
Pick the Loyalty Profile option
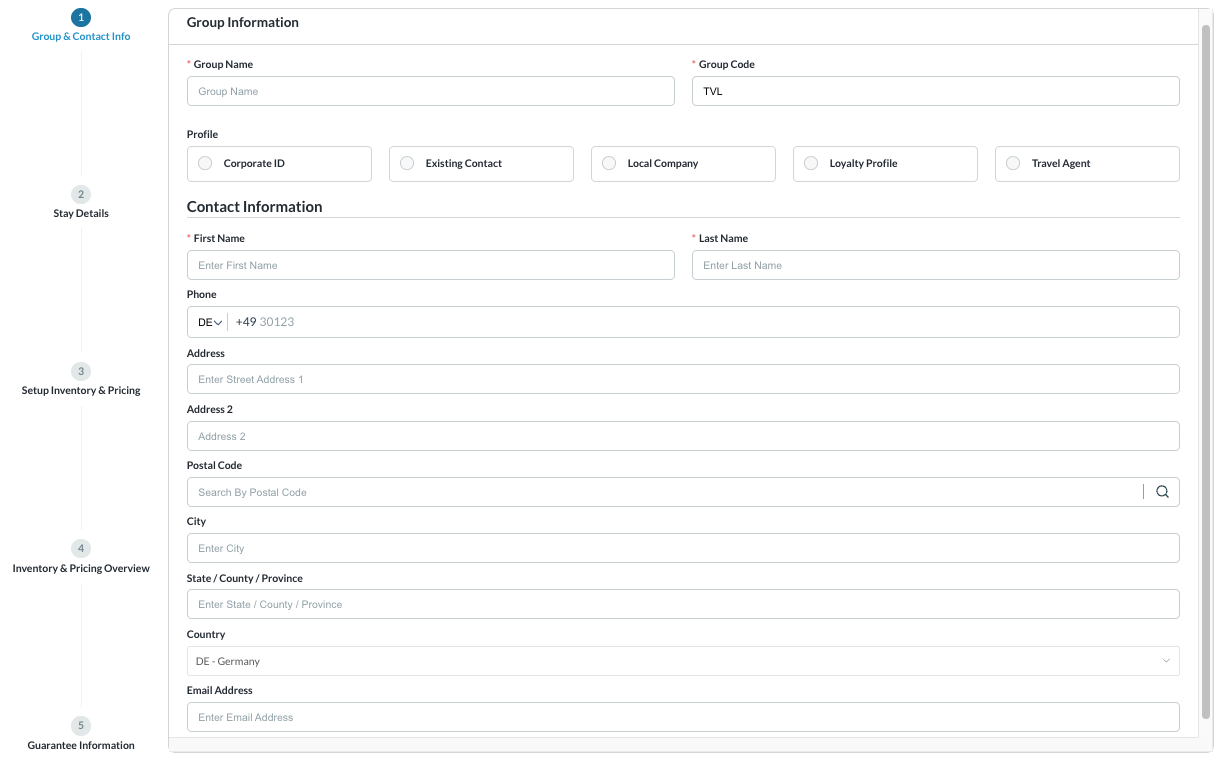point(810,162)
